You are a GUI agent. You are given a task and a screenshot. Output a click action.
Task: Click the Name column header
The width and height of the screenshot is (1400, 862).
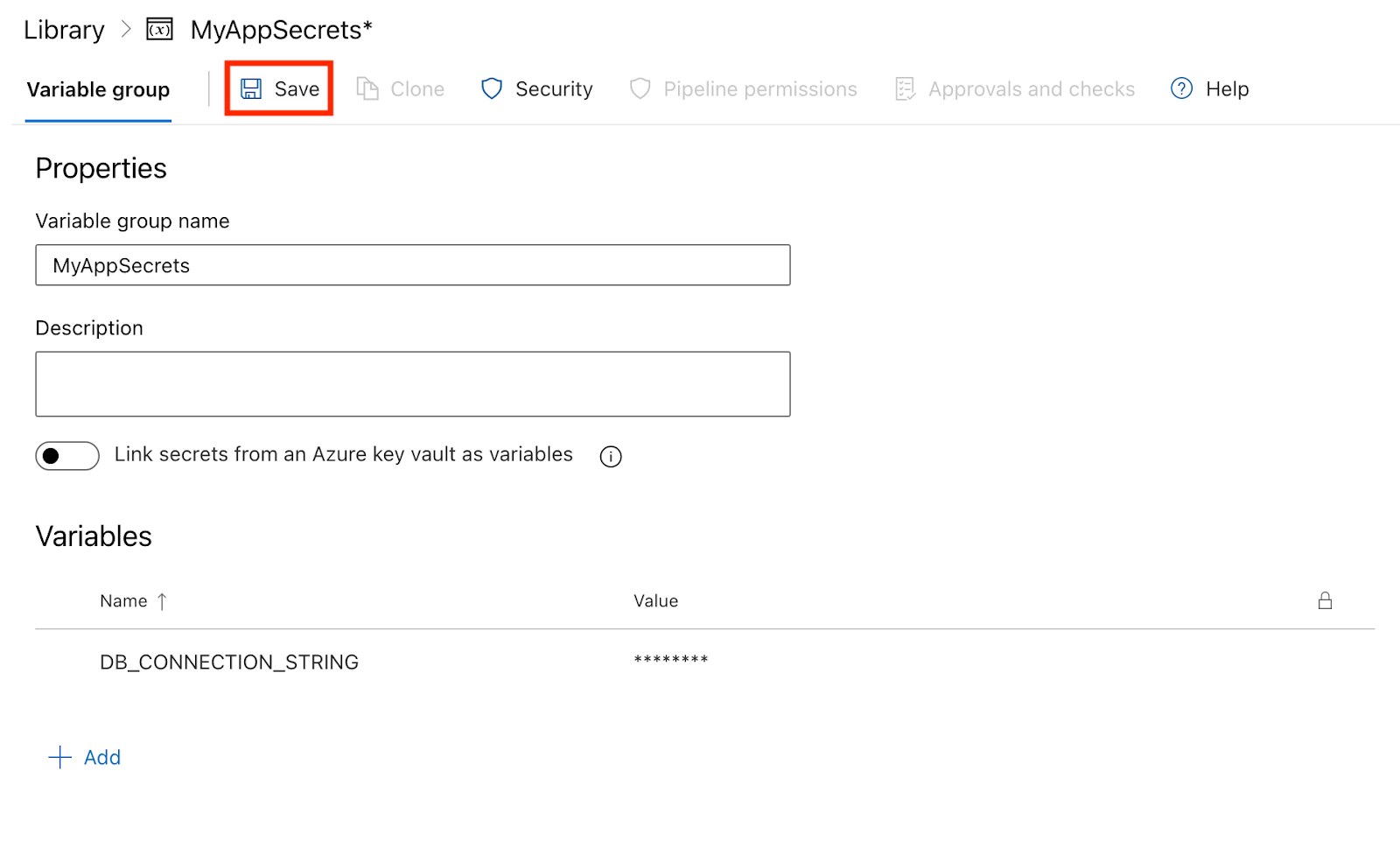pyautogui.click(x=123, y=601)
